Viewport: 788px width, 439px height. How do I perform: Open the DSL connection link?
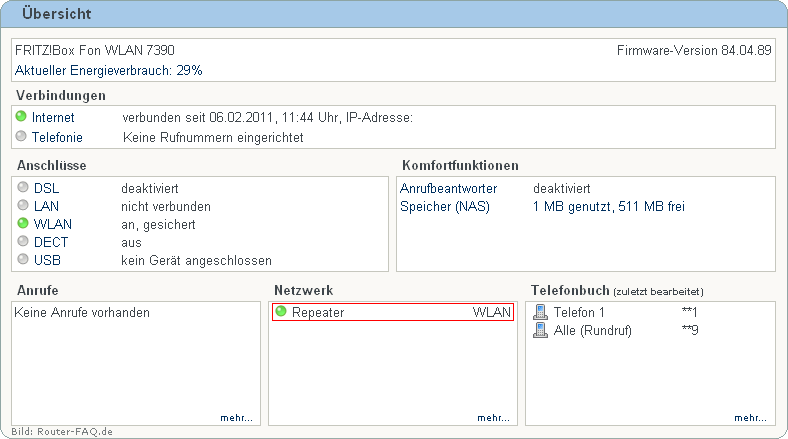coord(46,188)
